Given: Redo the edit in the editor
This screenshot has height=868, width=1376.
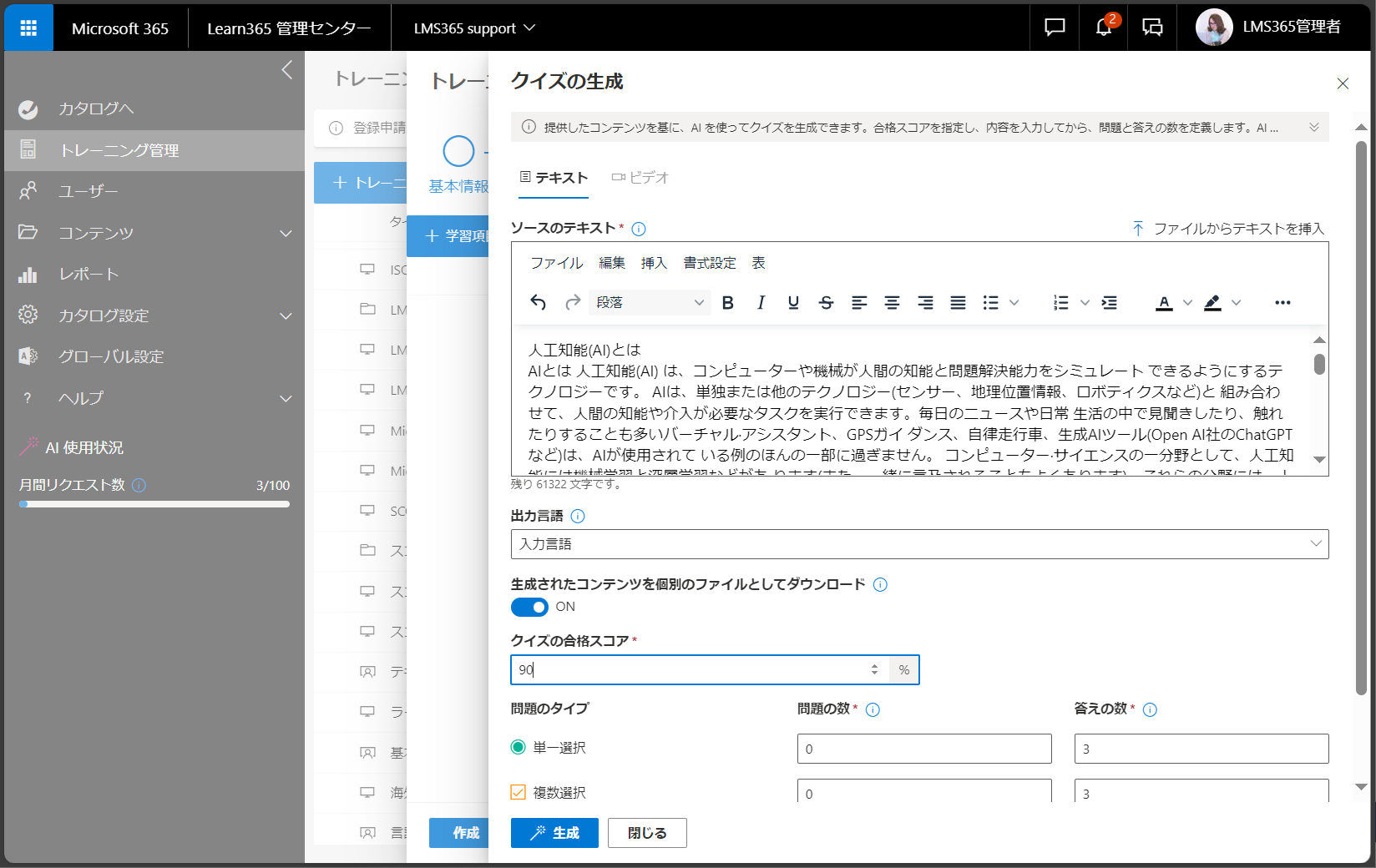Looking at the screenshot, I should (x=573, y=302).
